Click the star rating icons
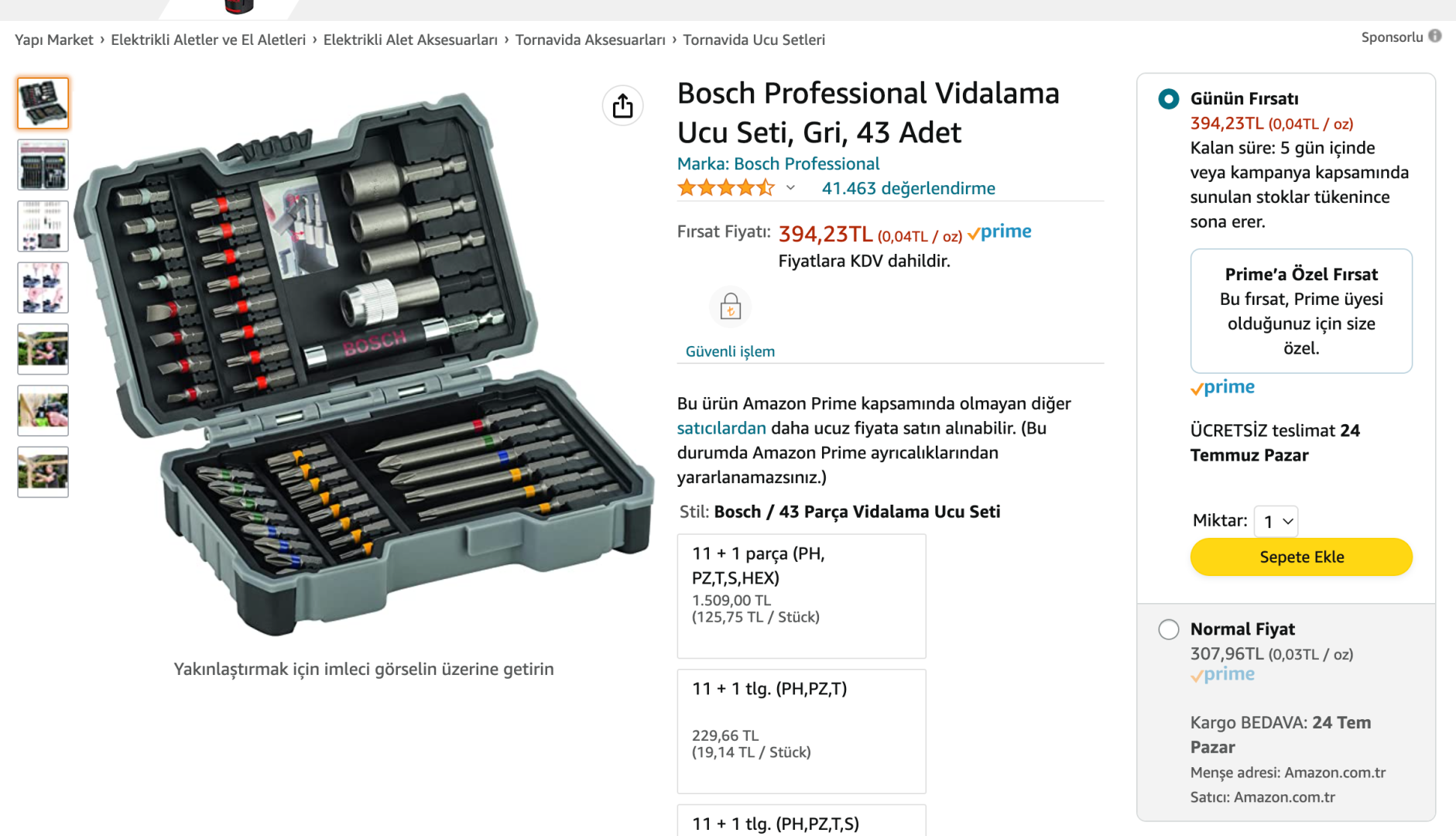This screenshot has height=836, width=1456. click(725, 188)
